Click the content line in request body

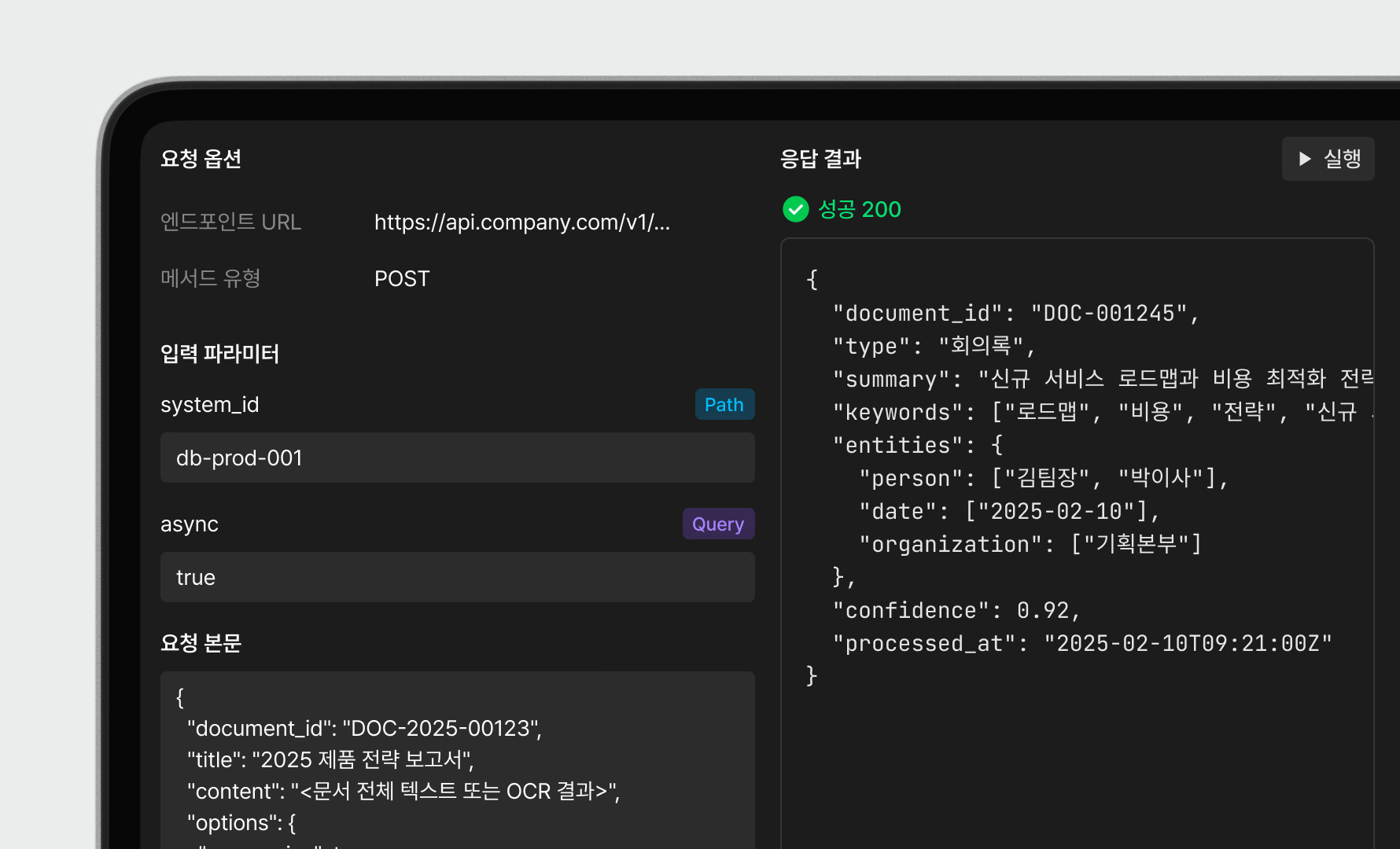tap(403, 792)
